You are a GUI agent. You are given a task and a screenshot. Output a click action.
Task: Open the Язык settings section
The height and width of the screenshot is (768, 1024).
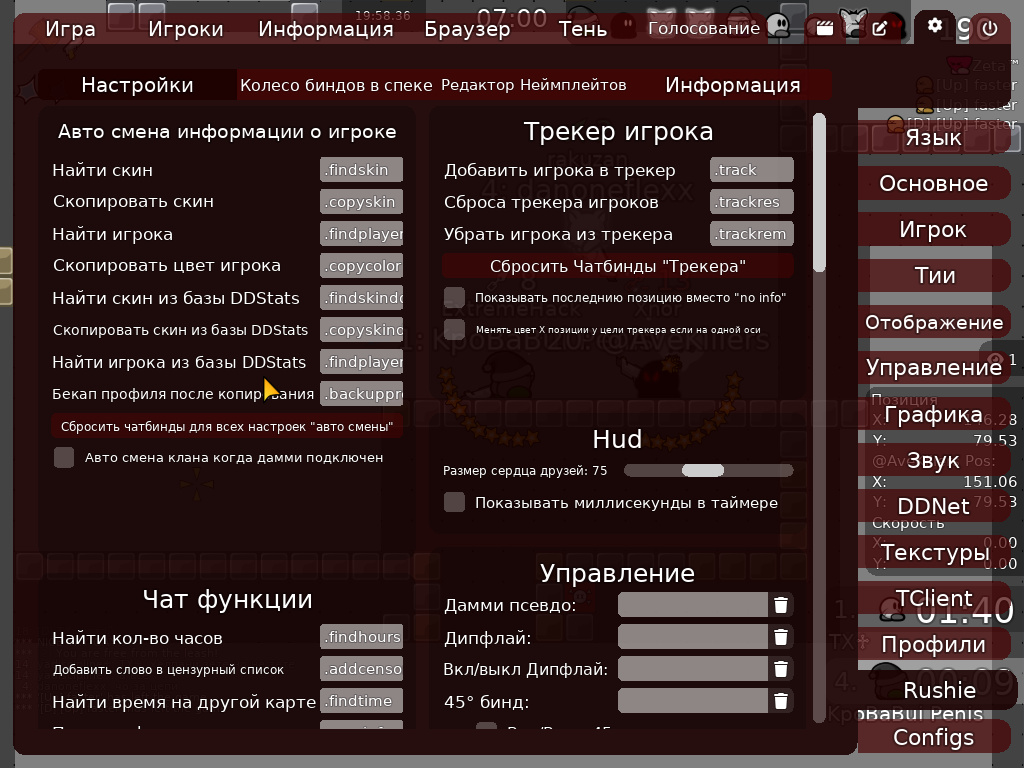tap(933, 138)
